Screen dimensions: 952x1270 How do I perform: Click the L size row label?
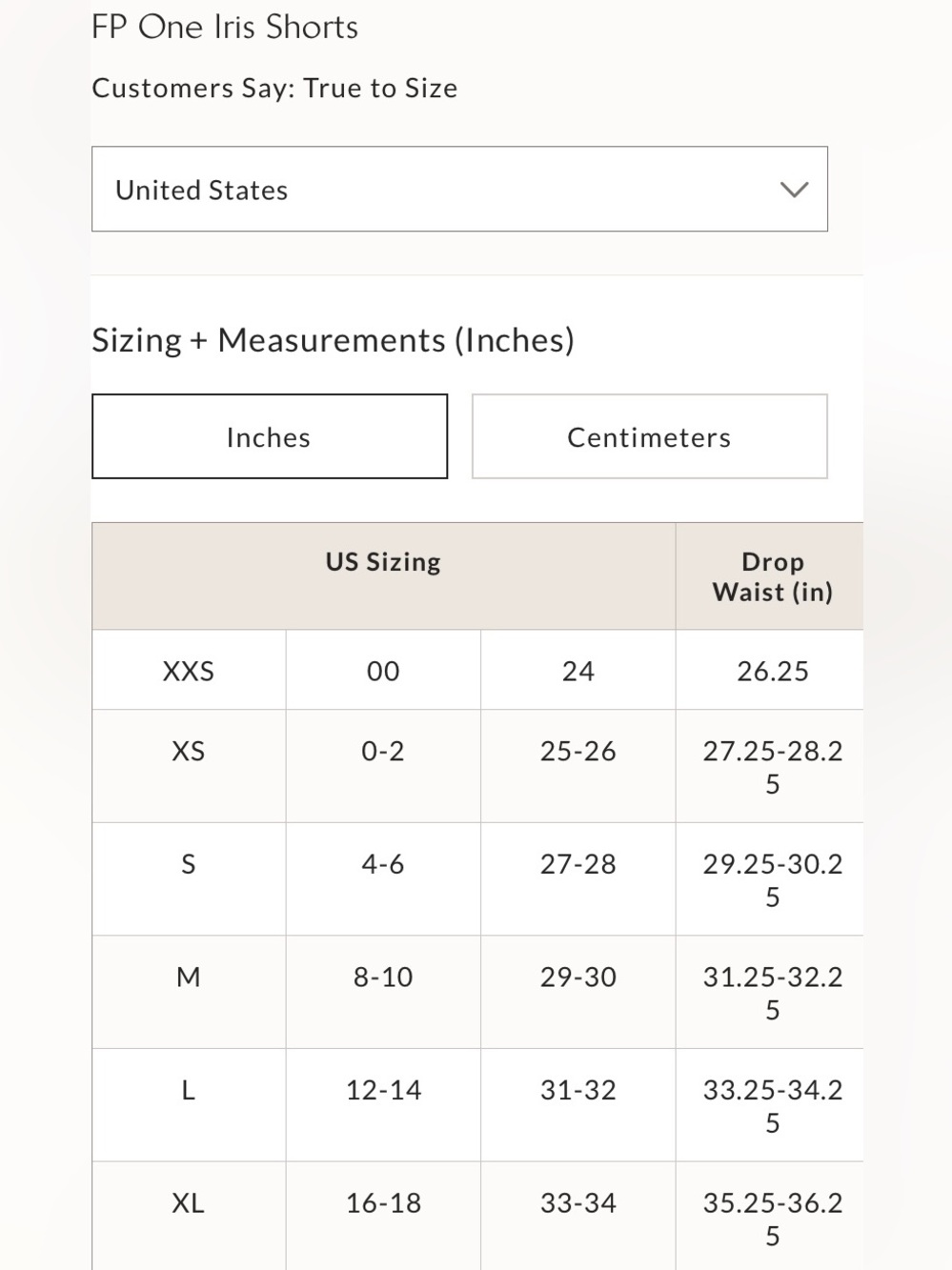(189, 1090)
